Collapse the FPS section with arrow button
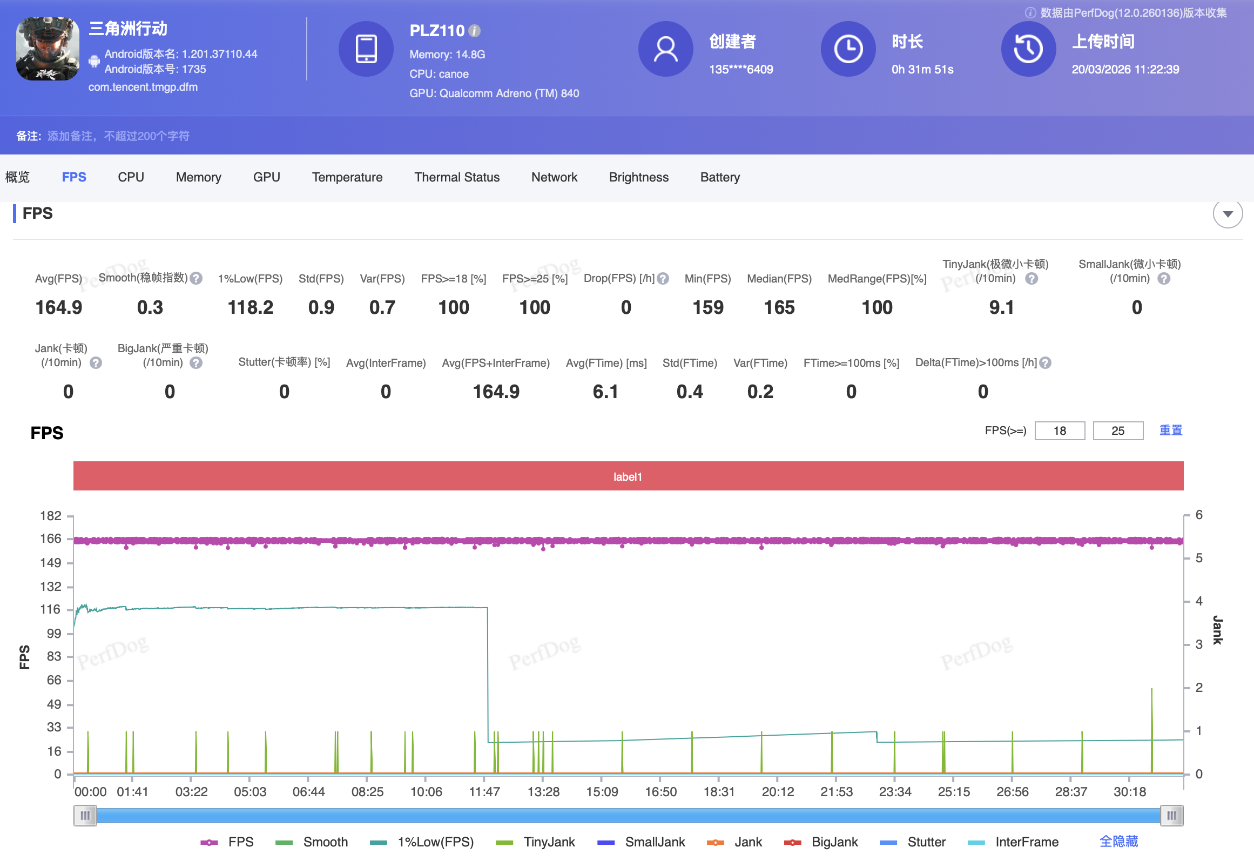The height and width of the screenshot is (861, 1254). coord(1227,213)
